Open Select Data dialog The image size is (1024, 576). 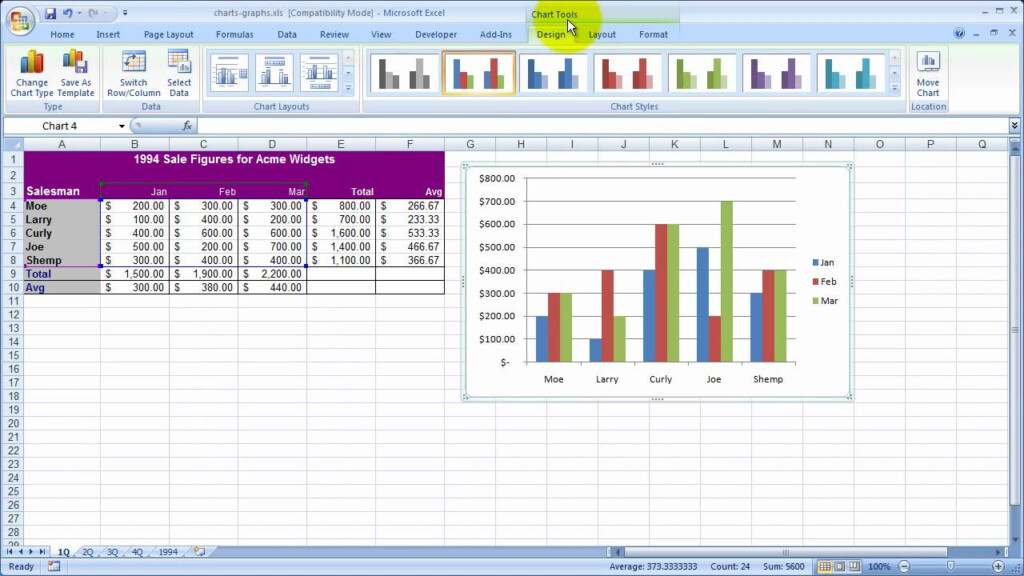(179, 74)
